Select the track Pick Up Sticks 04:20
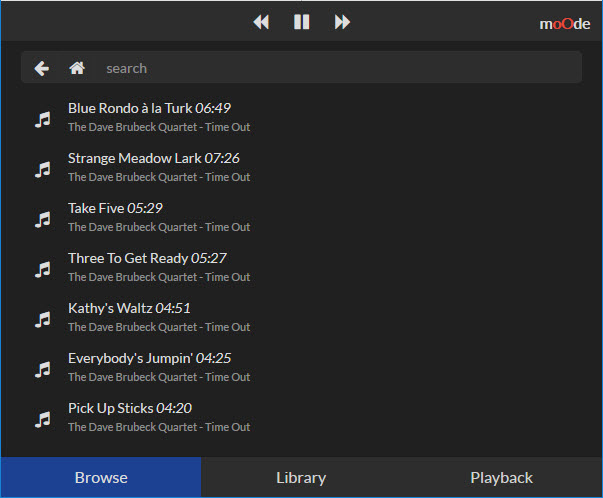Screen dimensions: 603x498 130,408
